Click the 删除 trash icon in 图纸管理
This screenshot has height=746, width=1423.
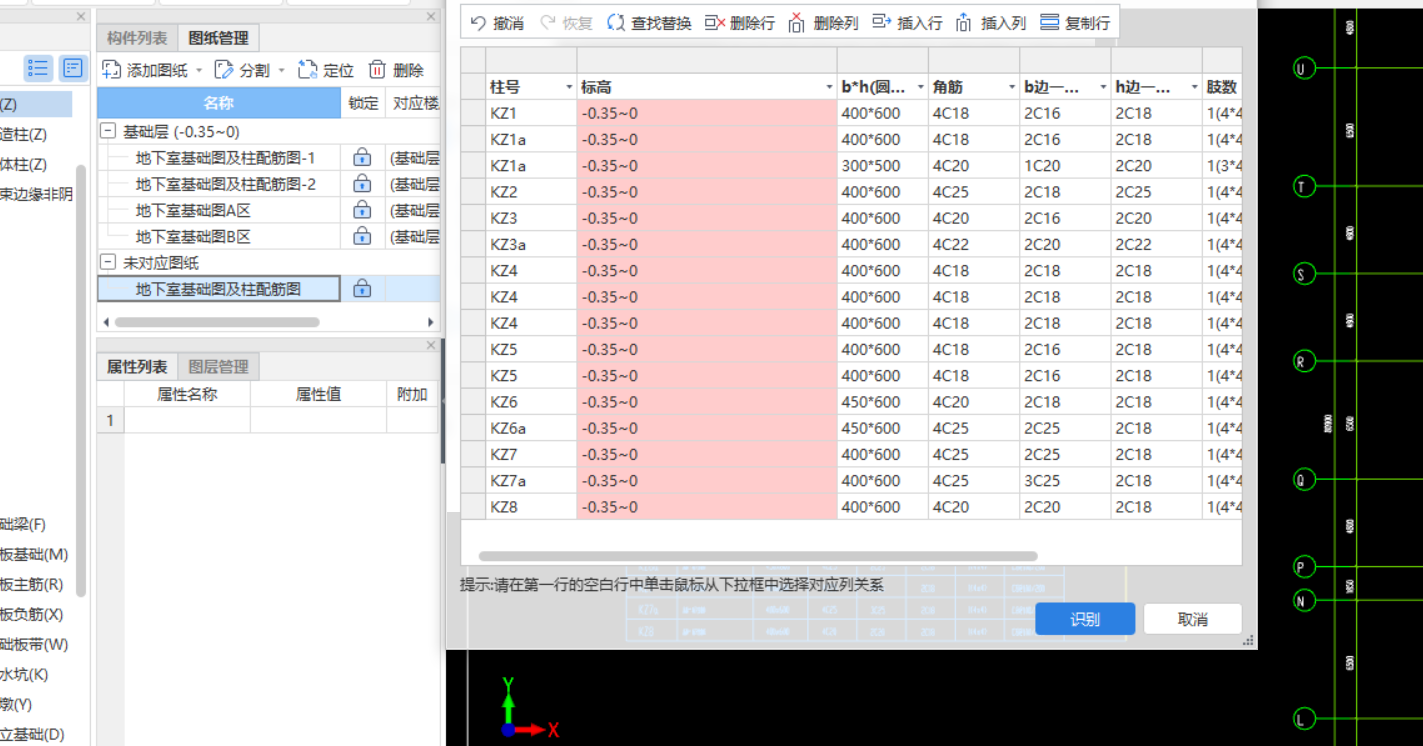pos(377,70)
